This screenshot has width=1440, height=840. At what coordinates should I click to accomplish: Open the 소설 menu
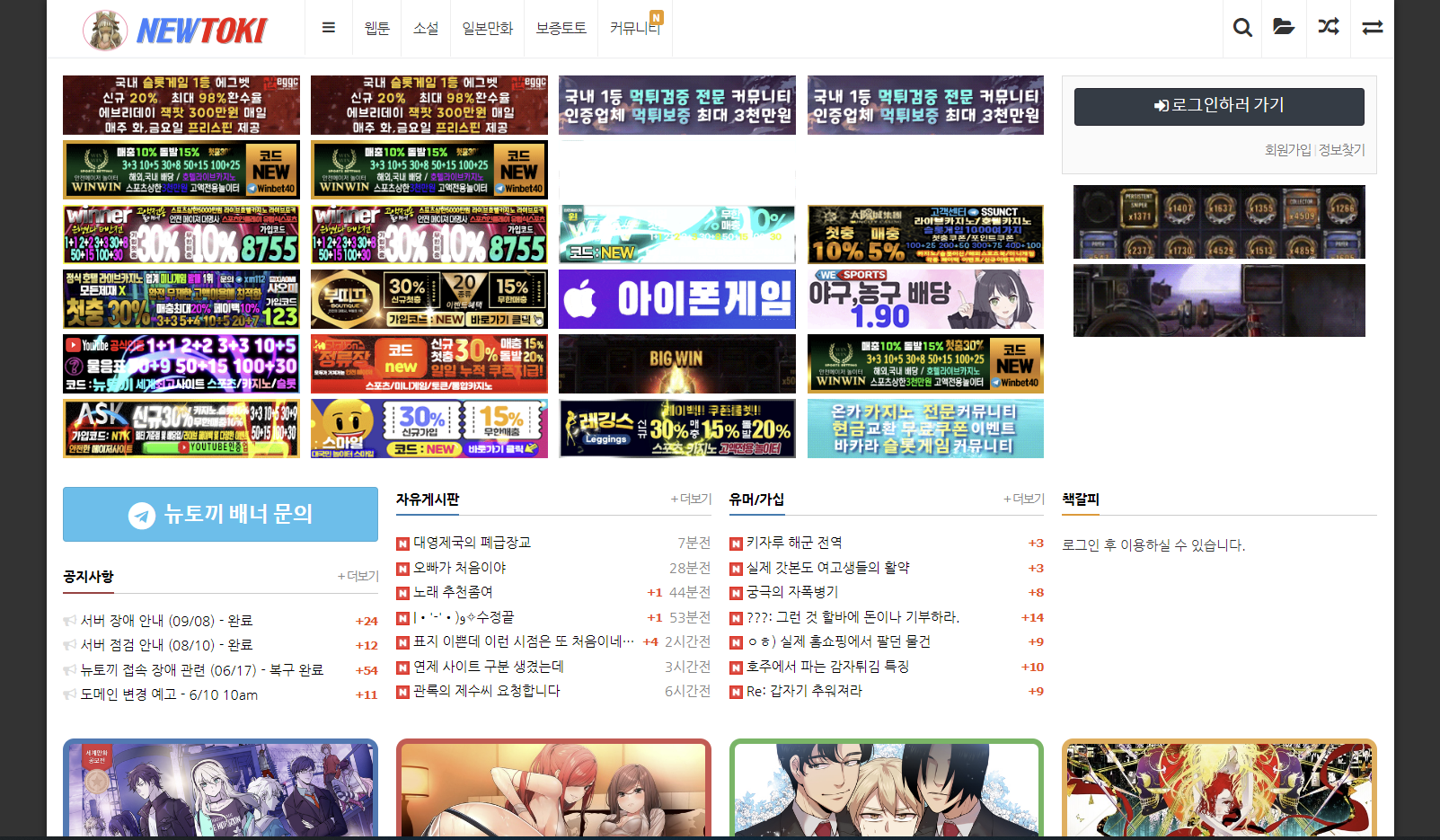(x=426, y=28)
